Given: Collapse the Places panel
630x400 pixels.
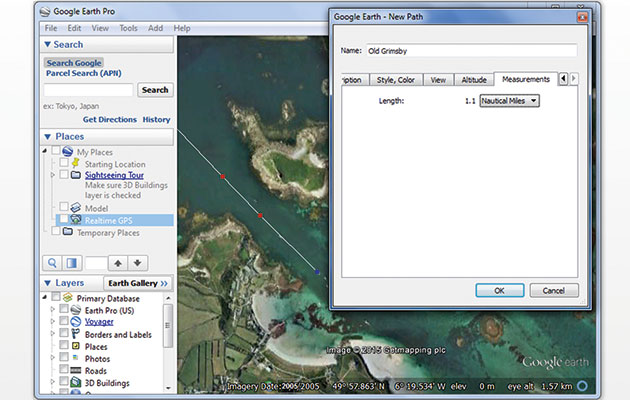Looking at the screenshot, I should pyautogui.click(x=47, y=137).
